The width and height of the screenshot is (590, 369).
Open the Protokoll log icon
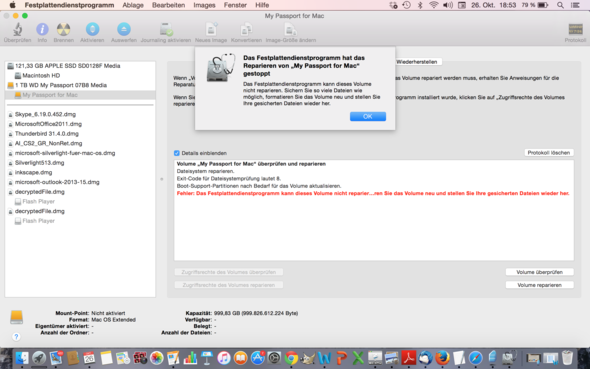(575, 29)
